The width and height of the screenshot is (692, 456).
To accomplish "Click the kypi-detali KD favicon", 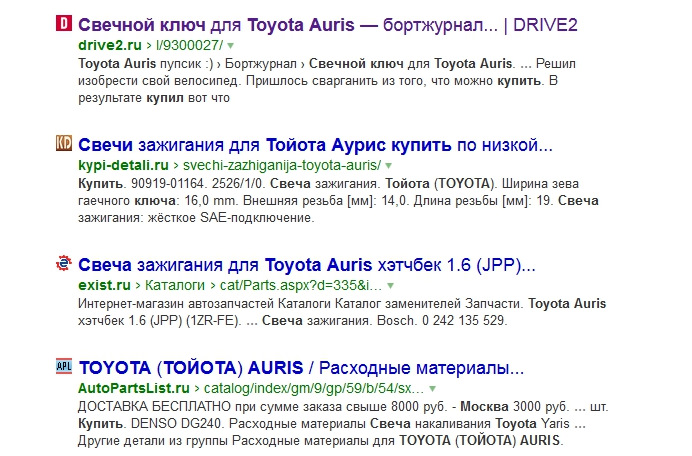I will point(64,143).
